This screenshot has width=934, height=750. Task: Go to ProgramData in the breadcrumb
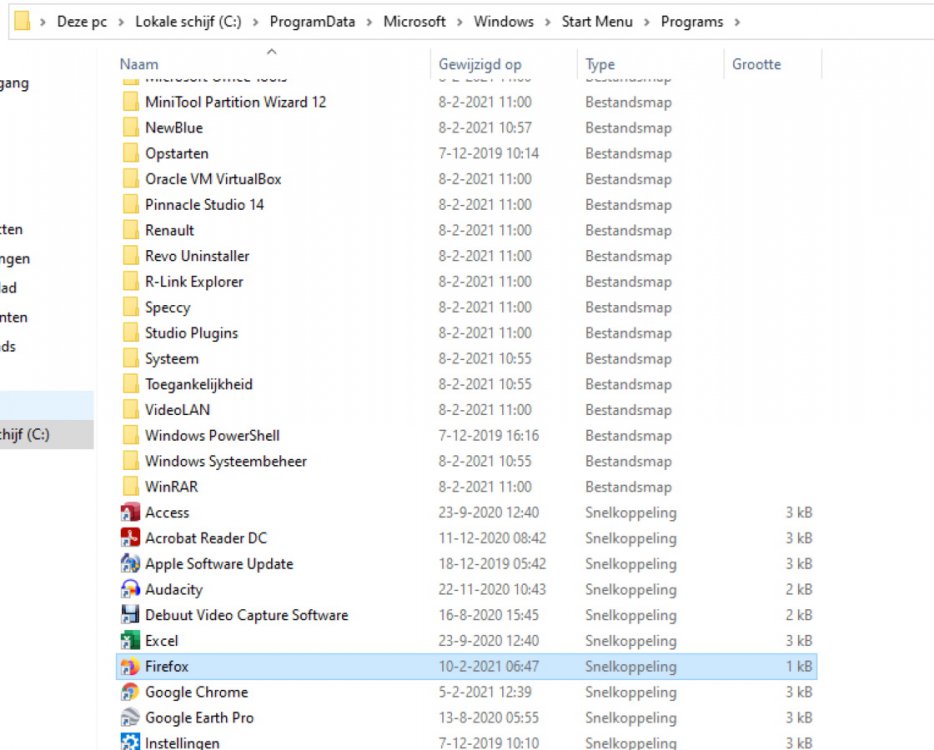[312, 22]
